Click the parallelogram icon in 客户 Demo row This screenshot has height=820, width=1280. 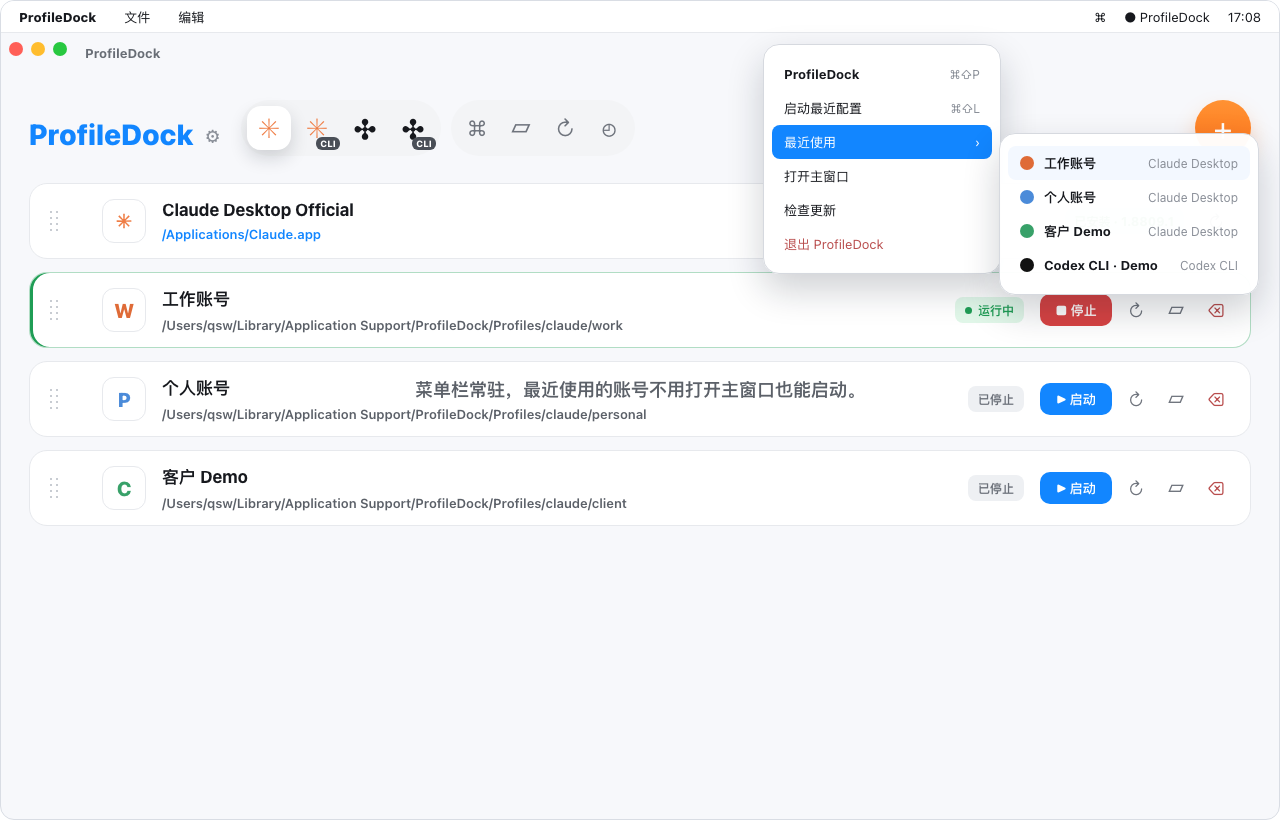(x=1176, y=488)
